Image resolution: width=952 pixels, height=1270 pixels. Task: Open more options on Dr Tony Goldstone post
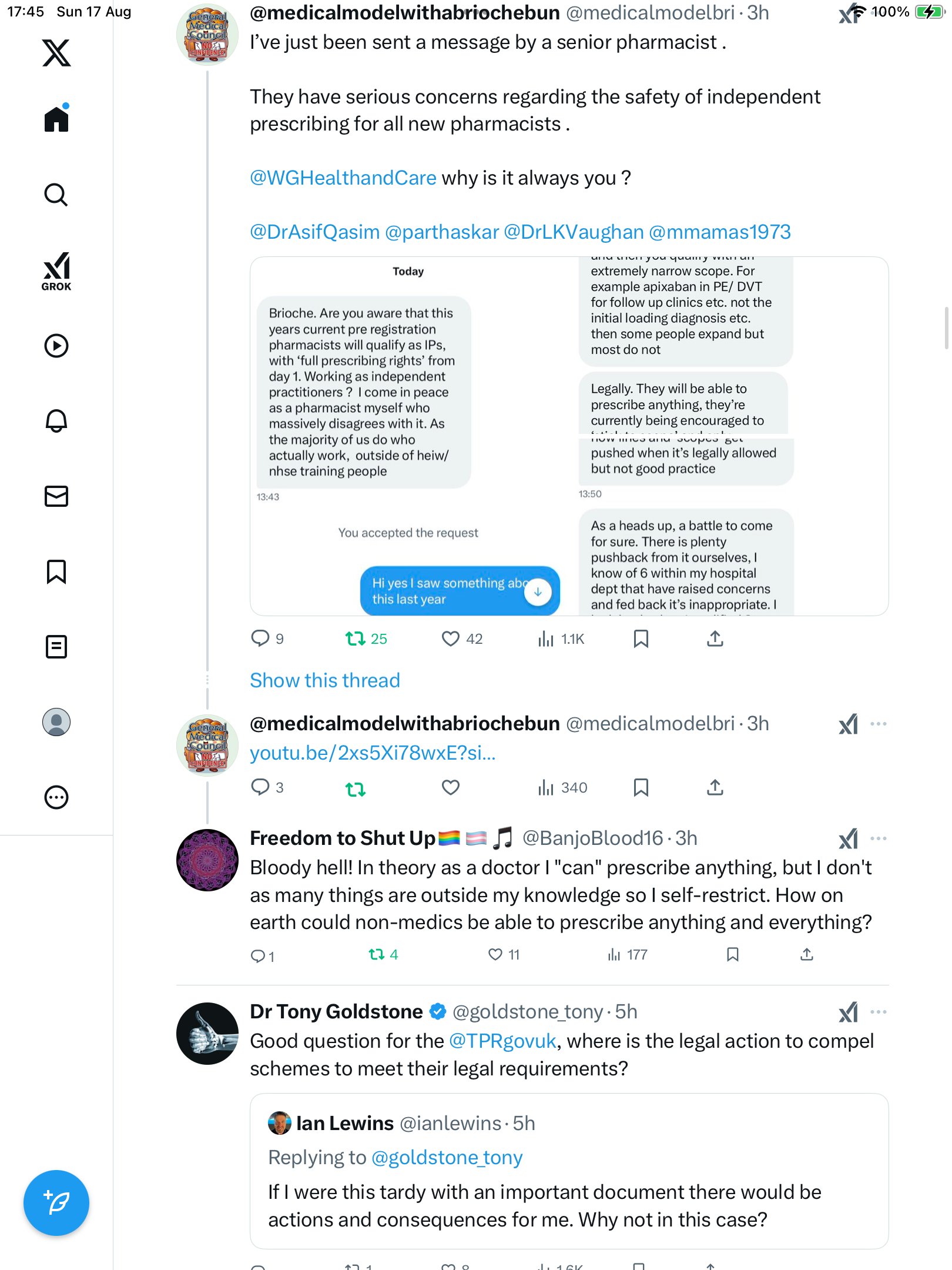[879, 1012]
